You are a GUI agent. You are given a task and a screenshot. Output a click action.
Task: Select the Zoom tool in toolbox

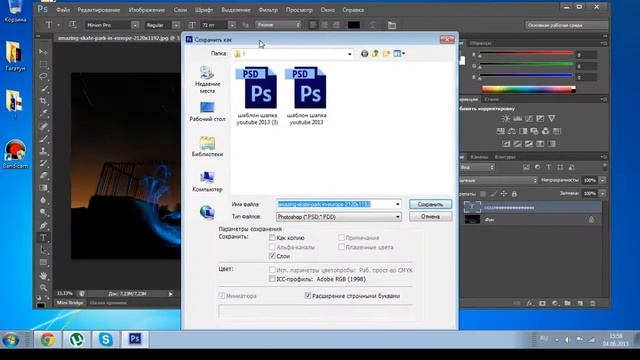[43, 288]
